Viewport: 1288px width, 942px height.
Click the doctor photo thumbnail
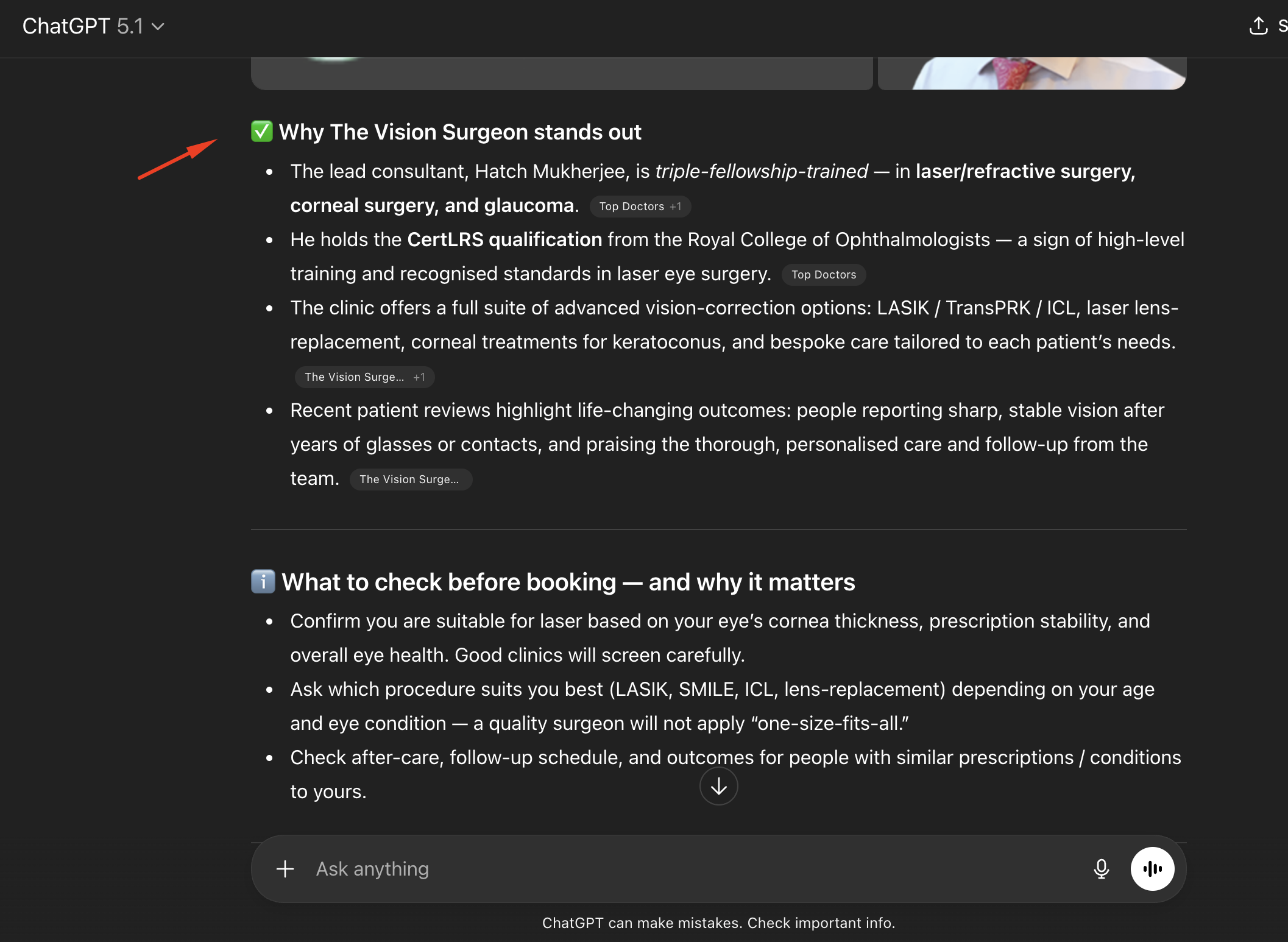coord(1031,74)
